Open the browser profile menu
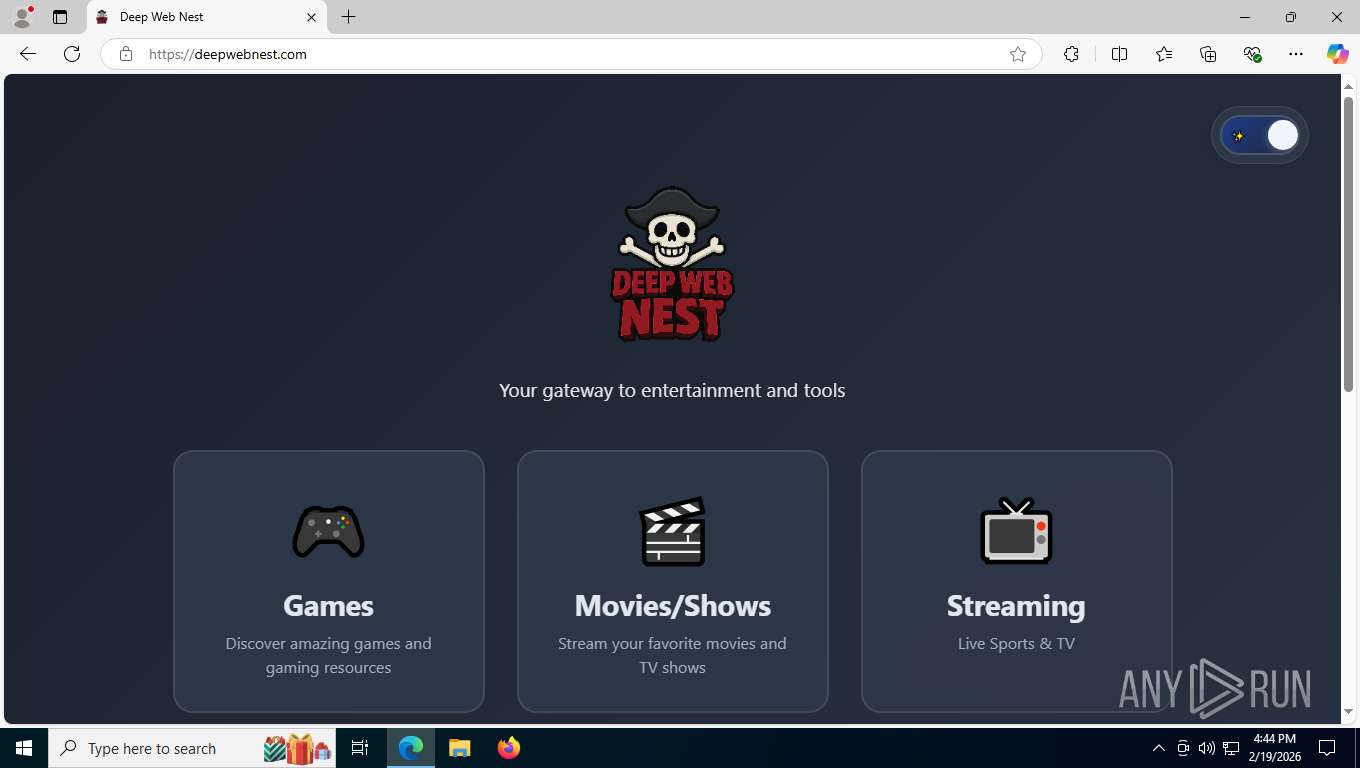 coord(21,17)
